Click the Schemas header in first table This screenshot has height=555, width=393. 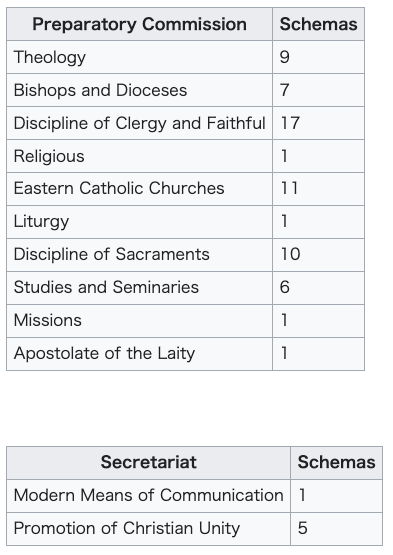[318, 24]
